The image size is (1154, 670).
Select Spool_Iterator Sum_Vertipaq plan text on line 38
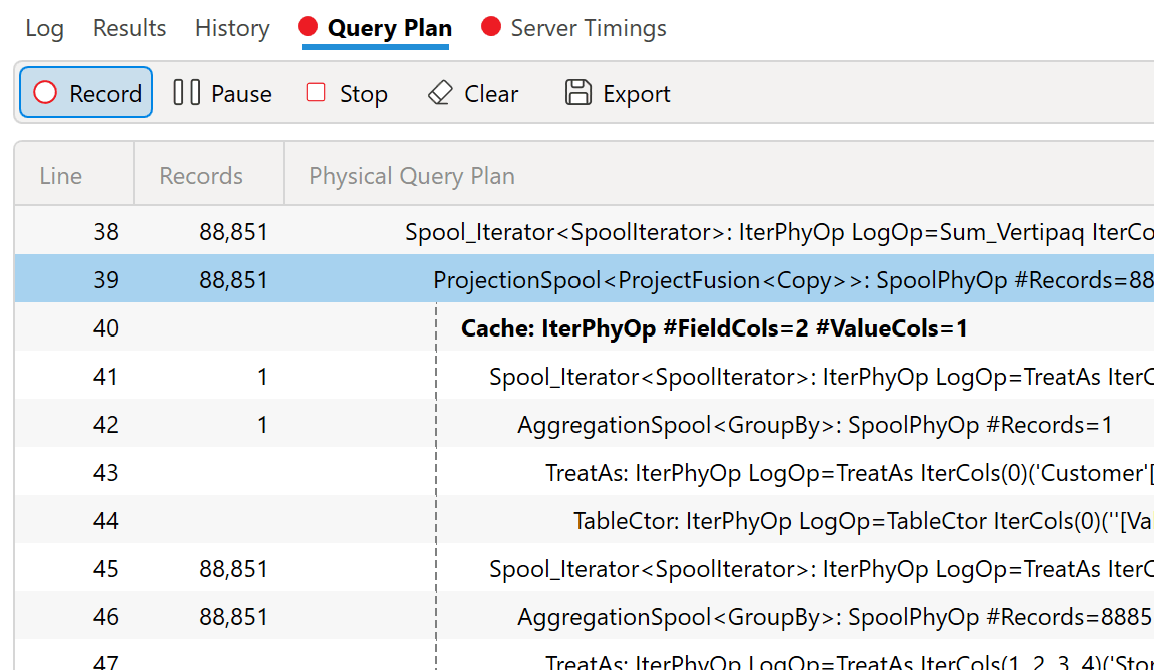[779, 232]
